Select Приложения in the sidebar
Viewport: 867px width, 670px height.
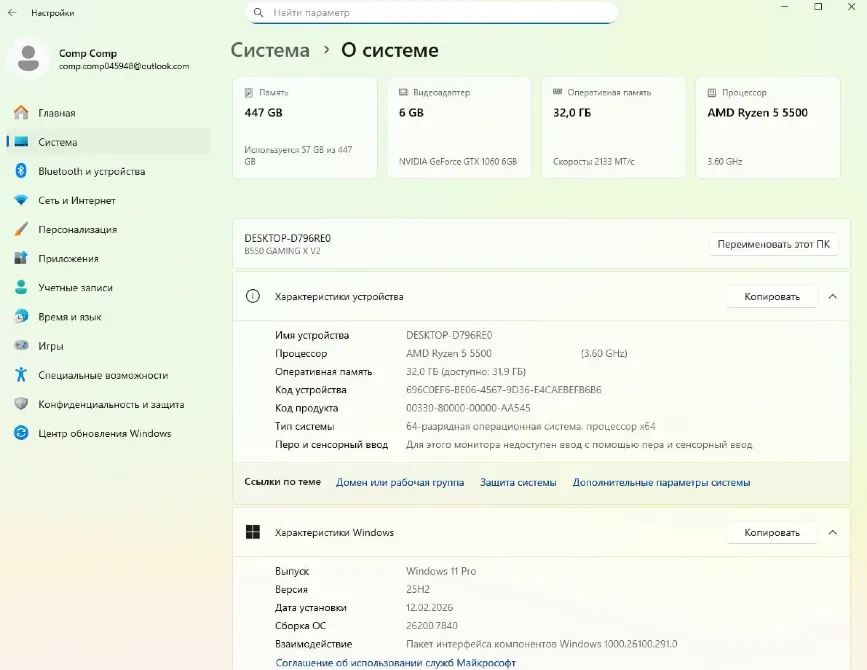[68, 258]
